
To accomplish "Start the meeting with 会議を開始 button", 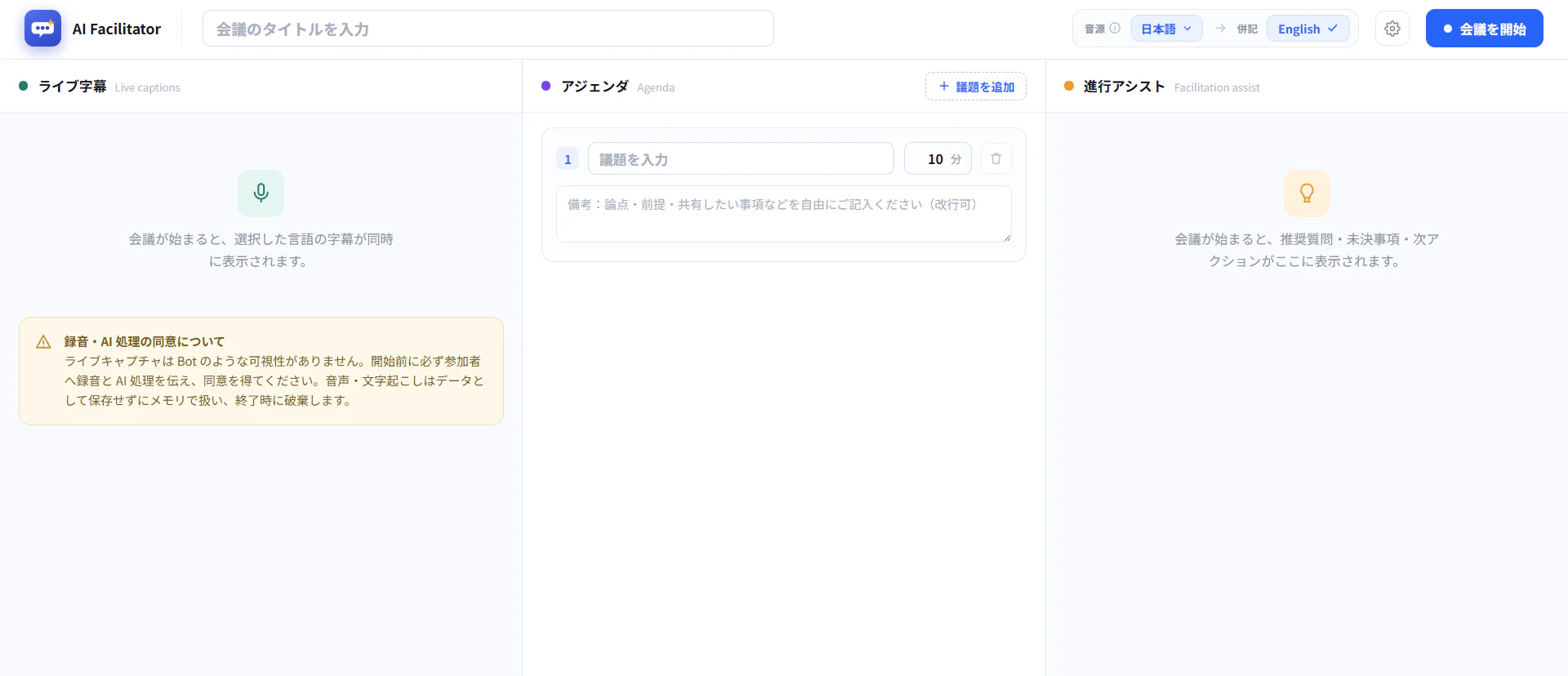I will pos(1484,29).
